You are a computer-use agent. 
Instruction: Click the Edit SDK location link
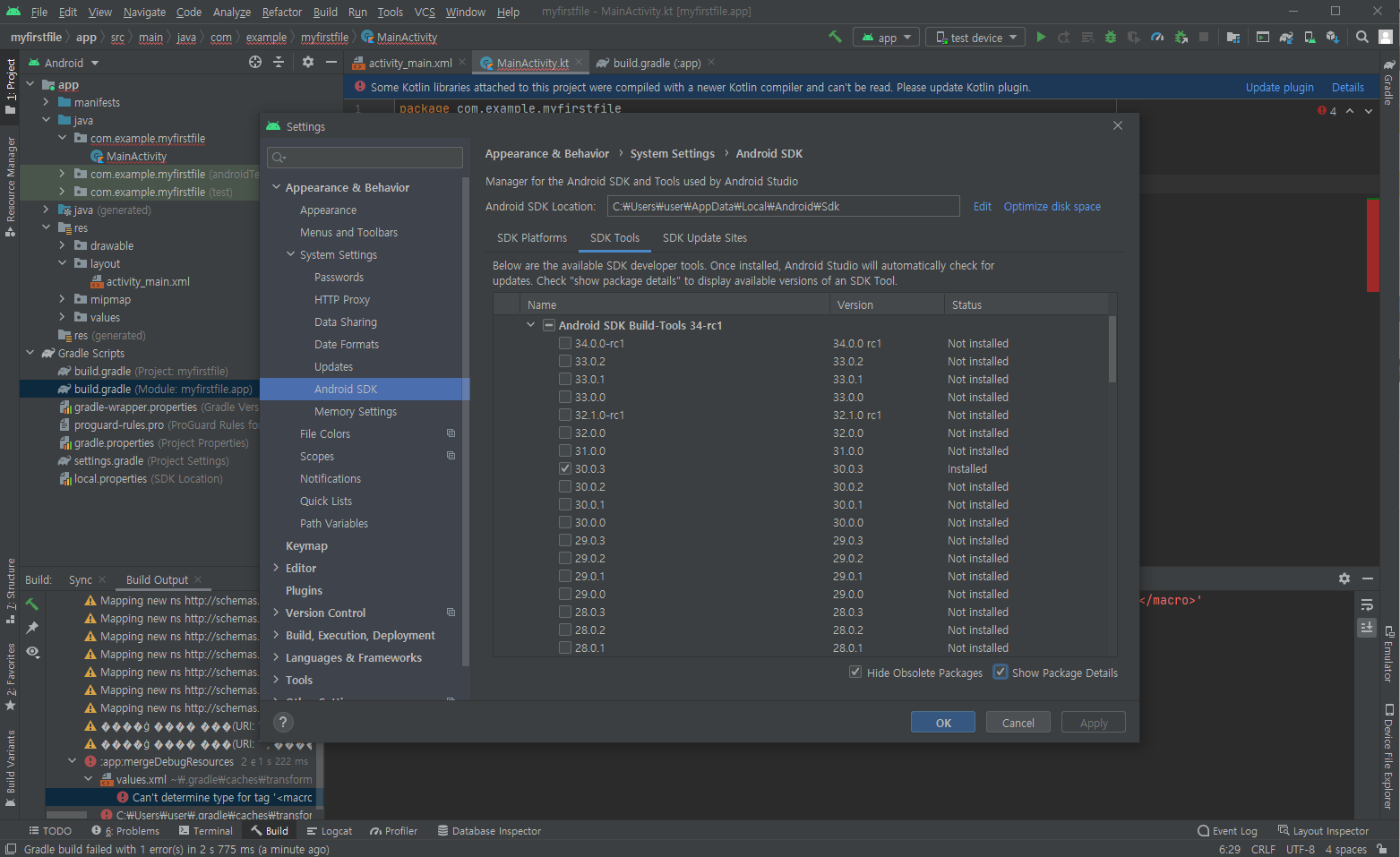click(983, 206)
